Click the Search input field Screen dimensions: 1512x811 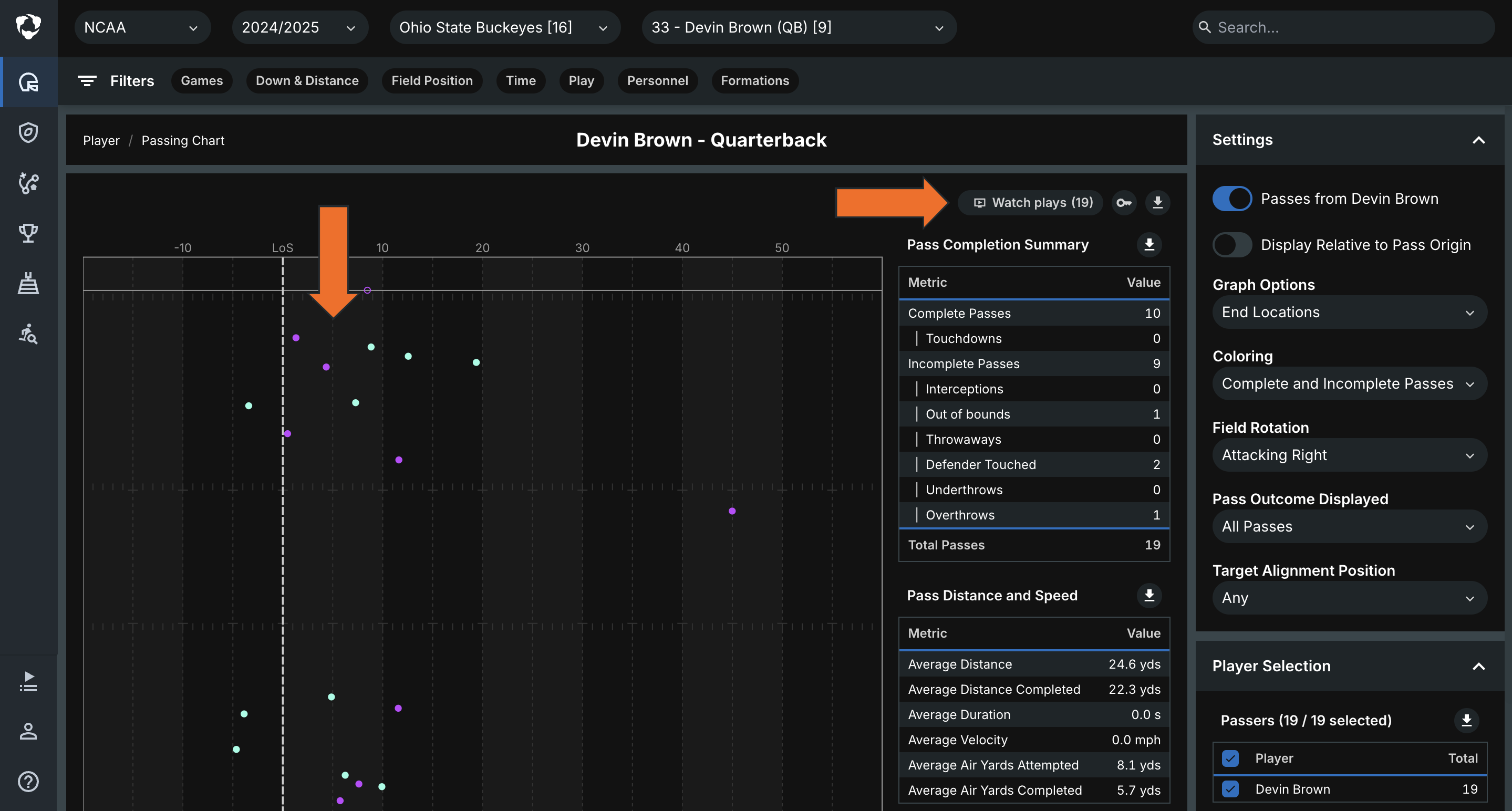point(1343,28)
